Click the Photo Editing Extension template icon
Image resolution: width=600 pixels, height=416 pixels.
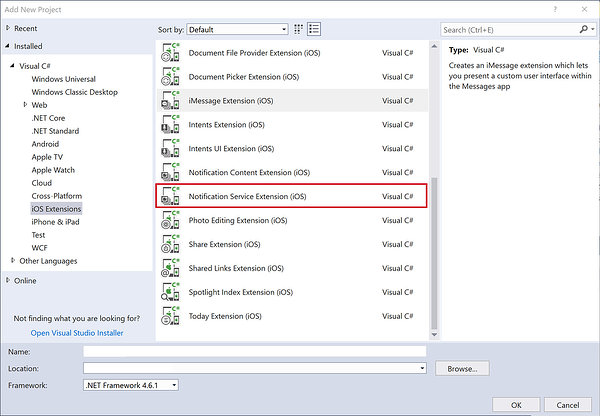click(171, 220)
